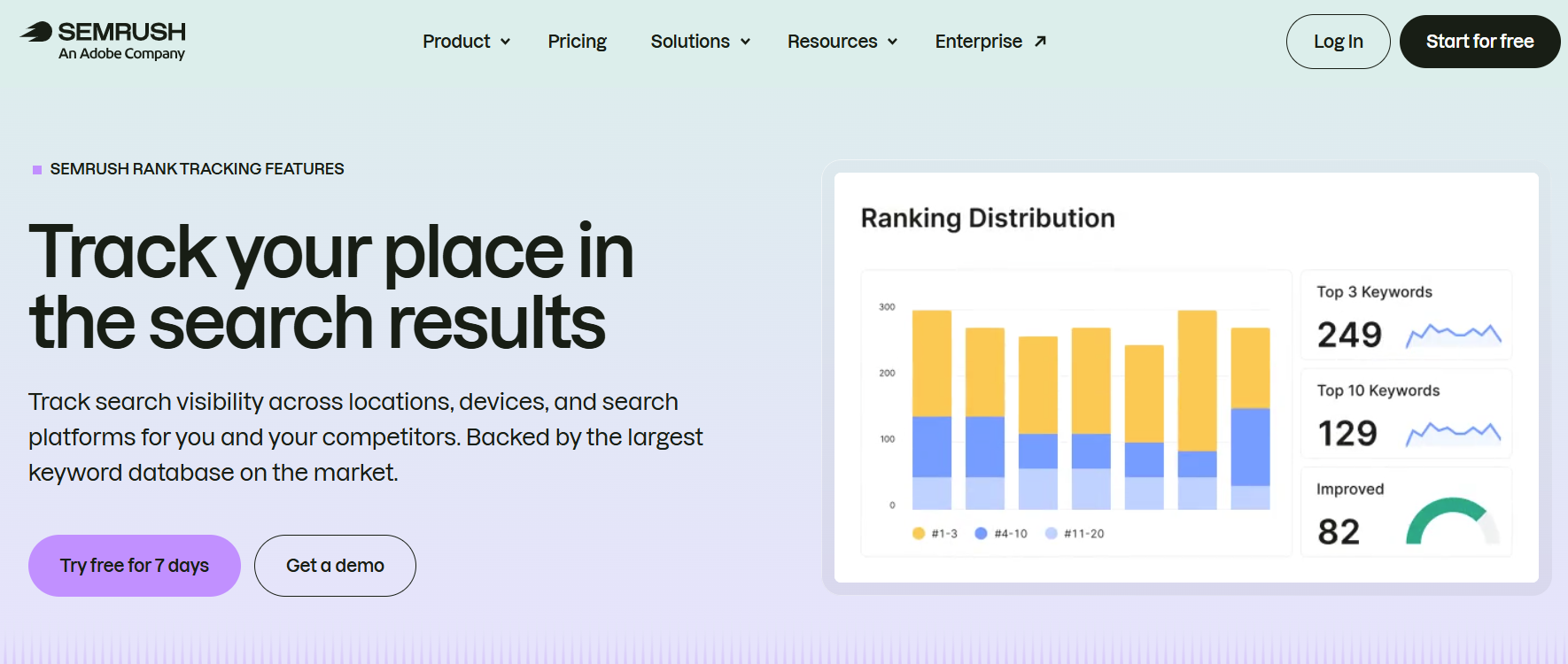Click the Top 3 Keywords label

(x=1374, y=292)
